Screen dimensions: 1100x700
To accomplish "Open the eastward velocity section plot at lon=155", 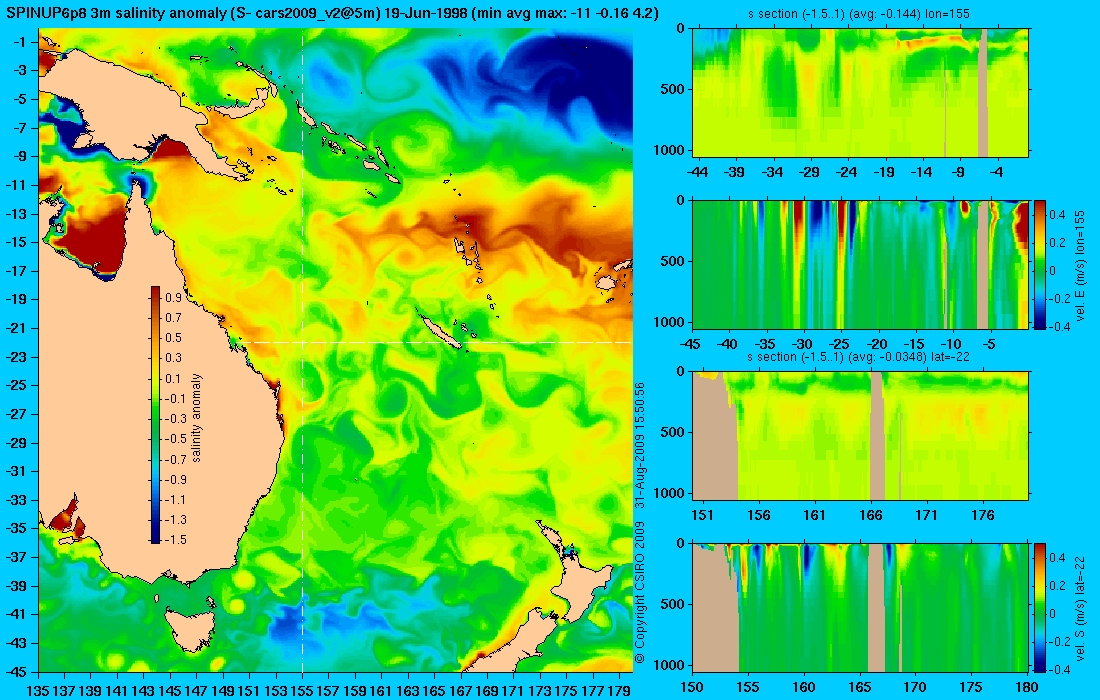I will click(860, 264).
